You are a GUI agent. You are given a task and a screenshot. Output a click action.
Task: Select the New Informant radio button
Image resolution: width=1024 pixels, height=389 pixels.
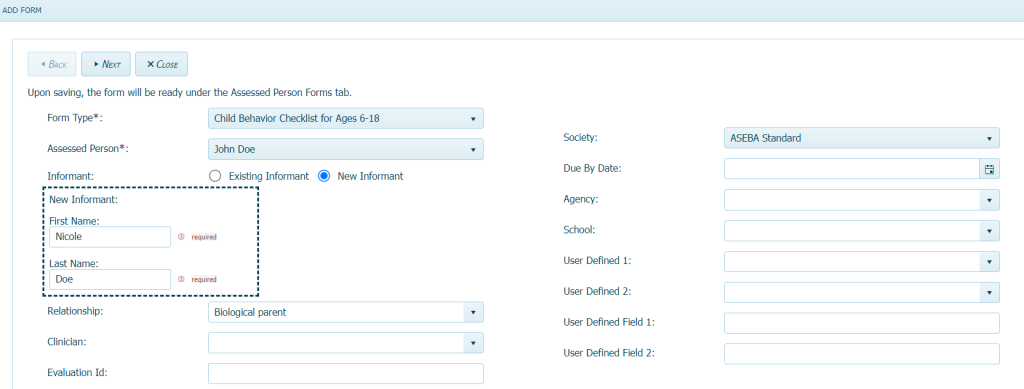[x=324, y=176]
